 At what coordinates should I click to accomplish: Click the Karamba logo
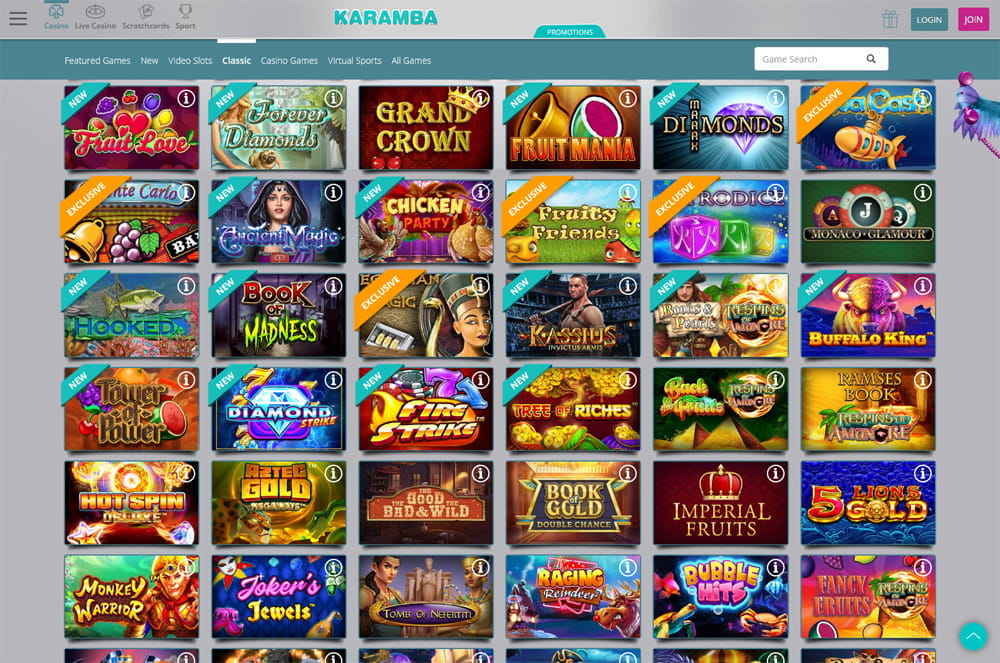pos(386,18)
